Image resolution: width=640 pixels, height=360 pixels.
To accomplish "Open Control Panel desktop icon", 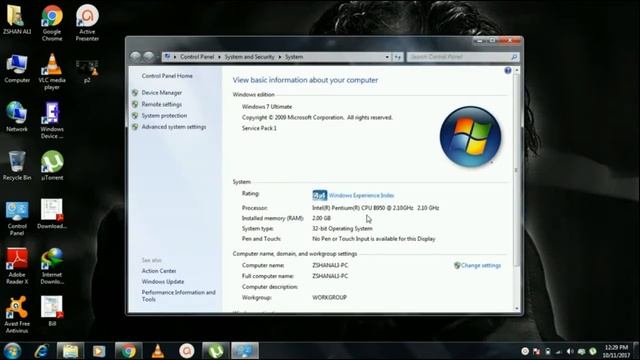I will [17, 218].
